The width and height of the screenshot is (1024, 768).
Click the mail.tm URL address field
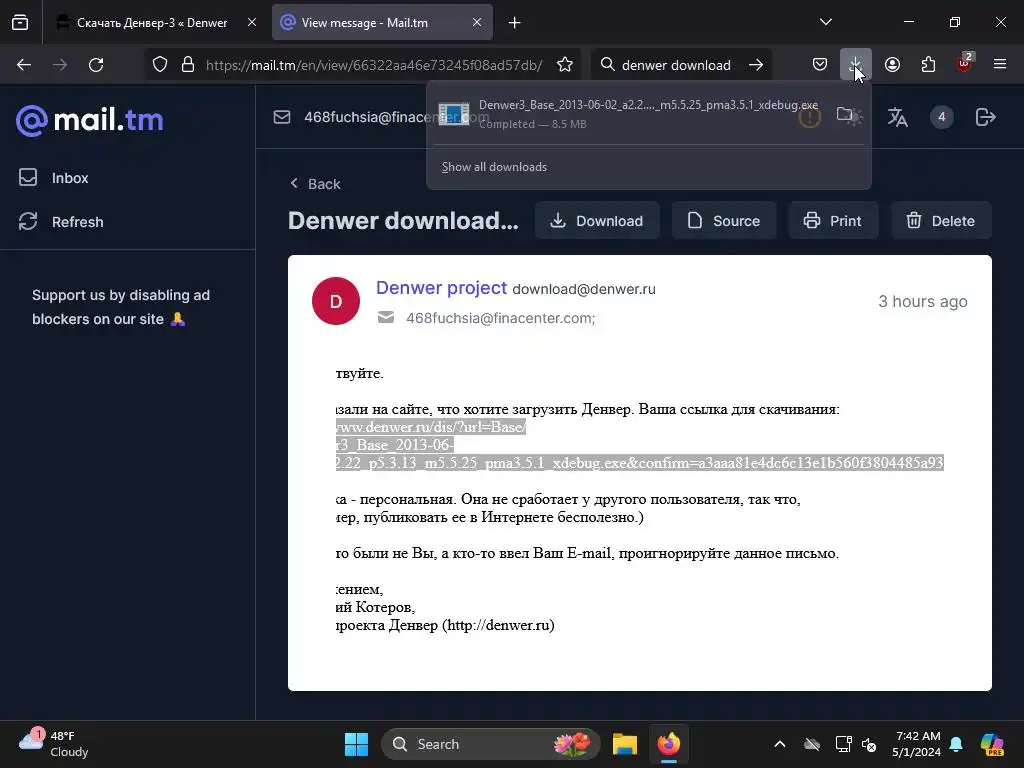pyautogui.click(x=374, y=65)
